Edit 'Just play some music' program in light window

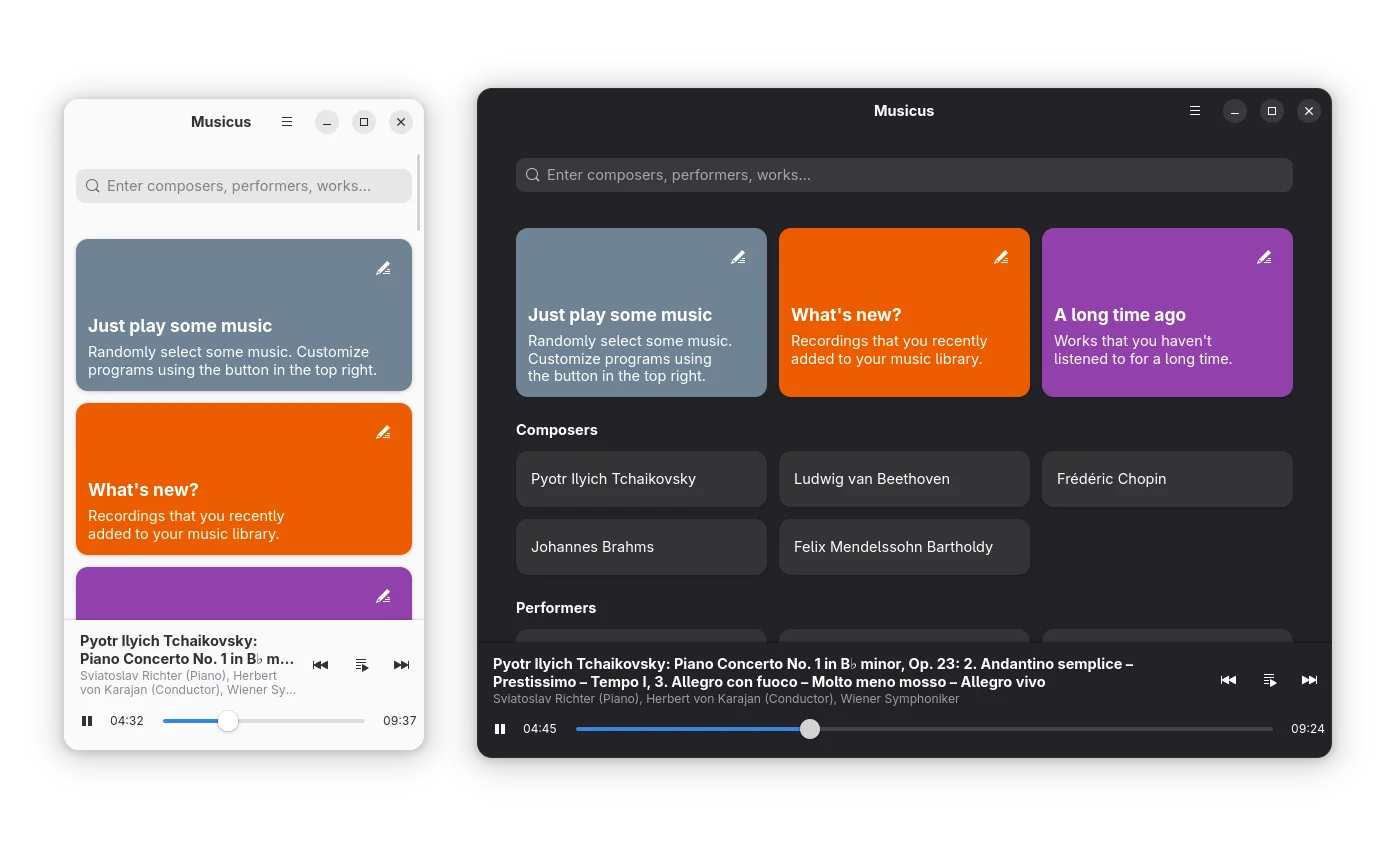point(383,268)
